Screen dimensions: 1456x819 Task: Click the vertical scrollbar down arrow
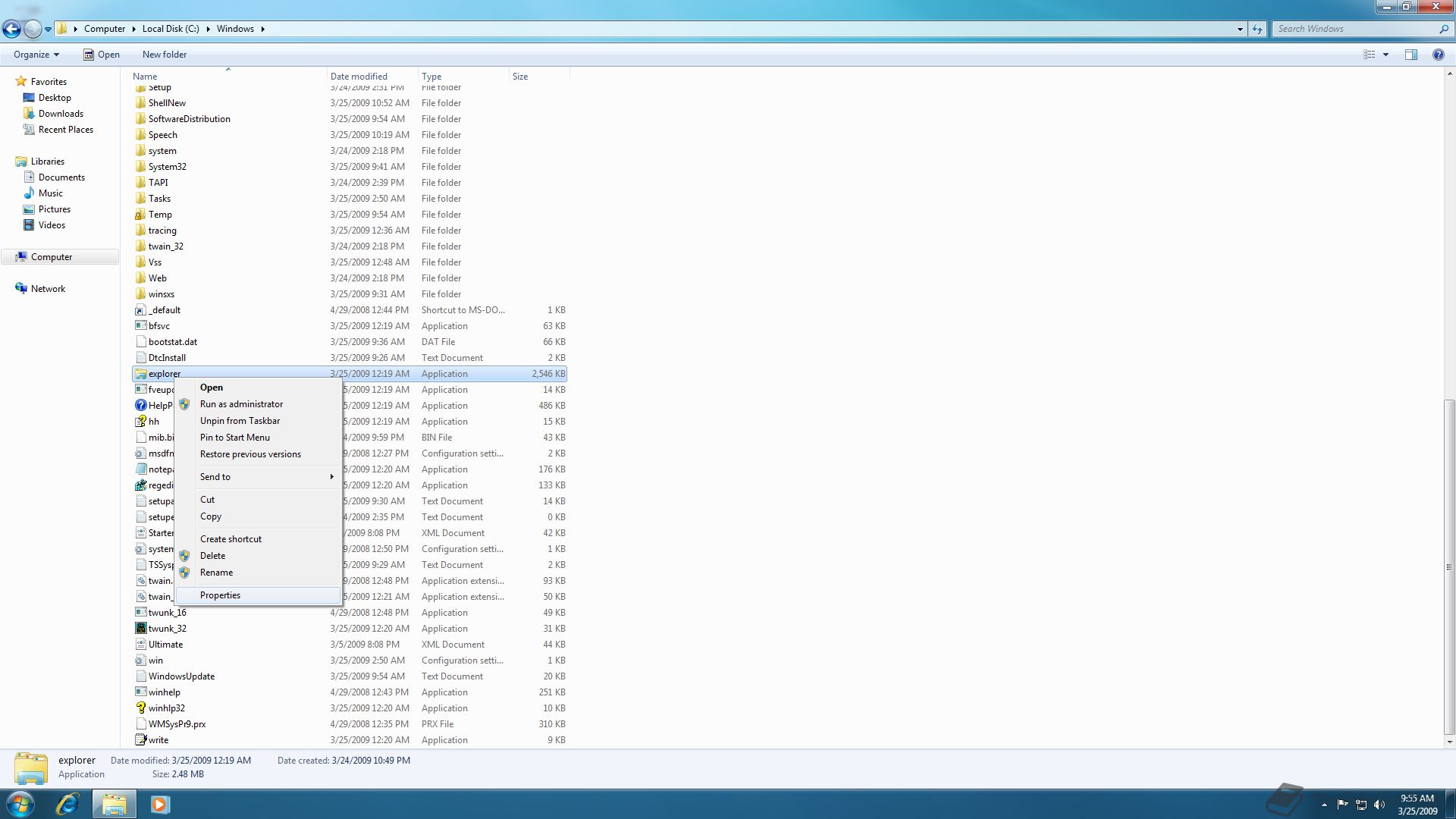[1450, 742]
